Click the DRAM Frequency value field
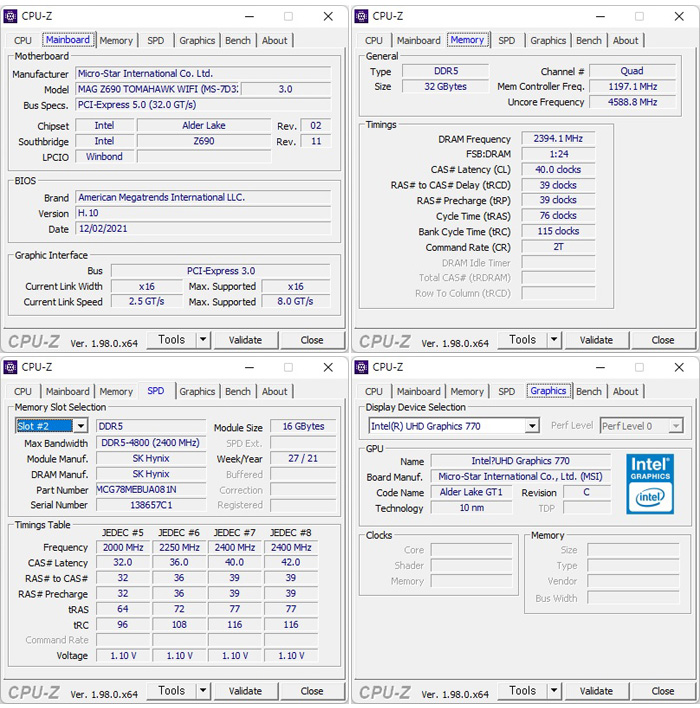Viewport: 700px width, 708px height. tap(559, 139)
